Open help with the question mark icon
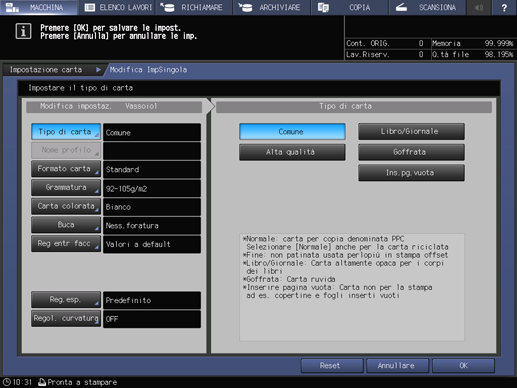Image resolution: width=517 pixels, height=388 pixels. (x=504, y=7)
